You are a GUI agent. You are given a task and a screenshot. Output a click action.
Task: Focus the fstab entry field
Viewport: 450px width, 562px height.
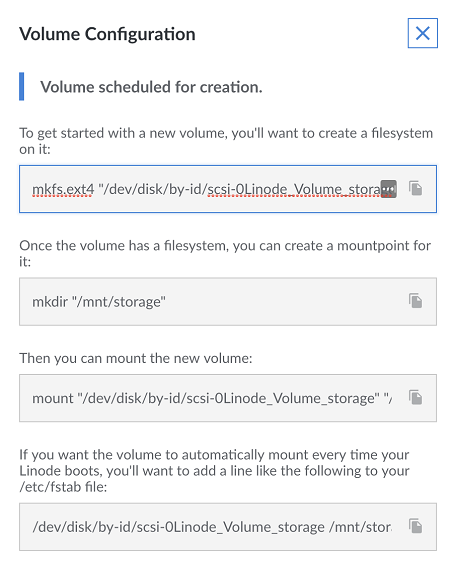[x=228, y=527]
